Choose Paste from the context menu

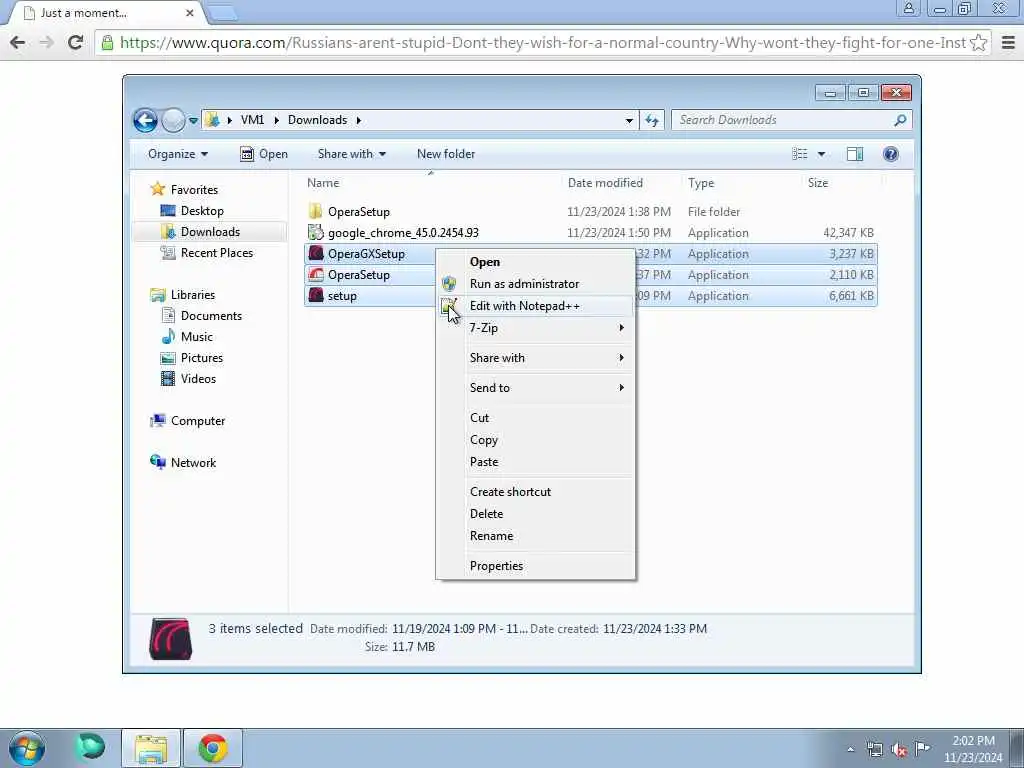[535, 462]
